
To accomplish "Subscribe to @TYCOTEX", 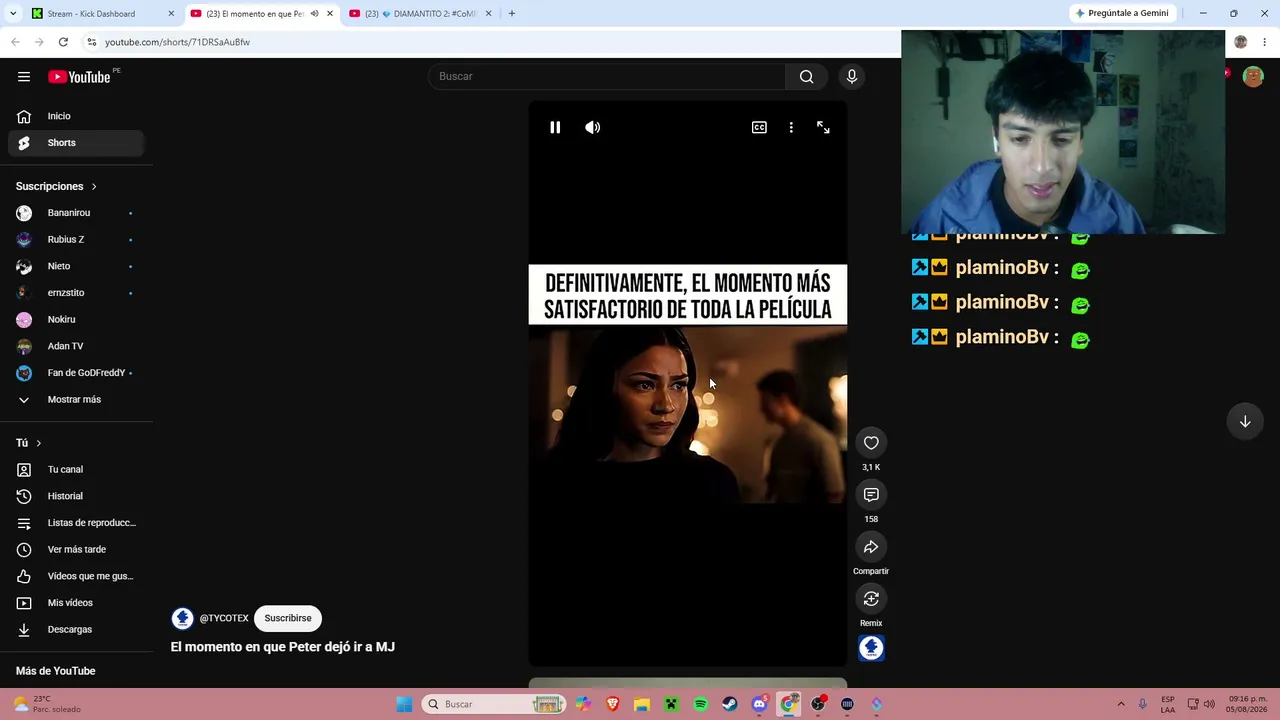I will (x=288, y=618).
